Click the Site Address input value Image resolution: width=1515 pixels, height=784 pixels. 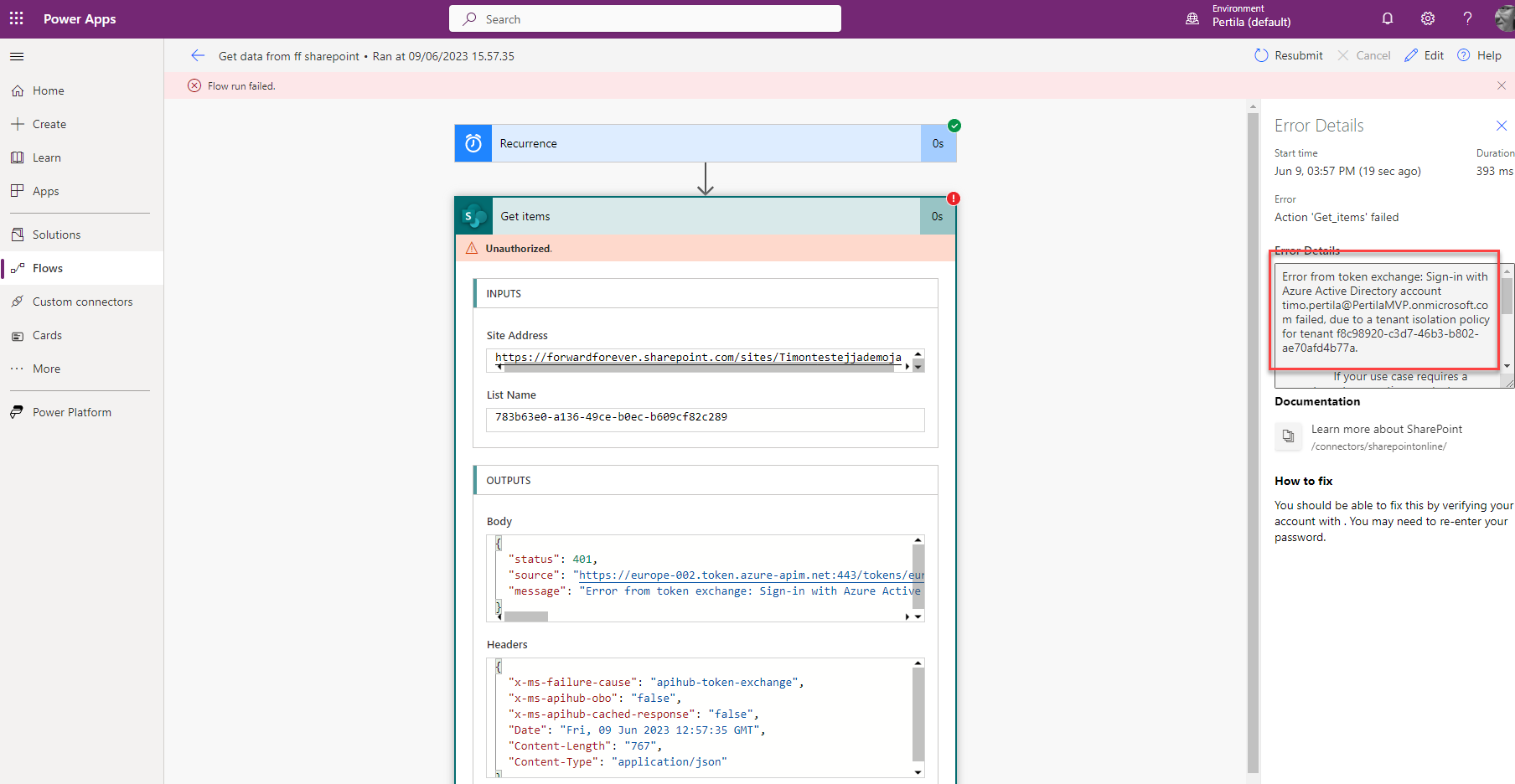[x=698, y=358]
